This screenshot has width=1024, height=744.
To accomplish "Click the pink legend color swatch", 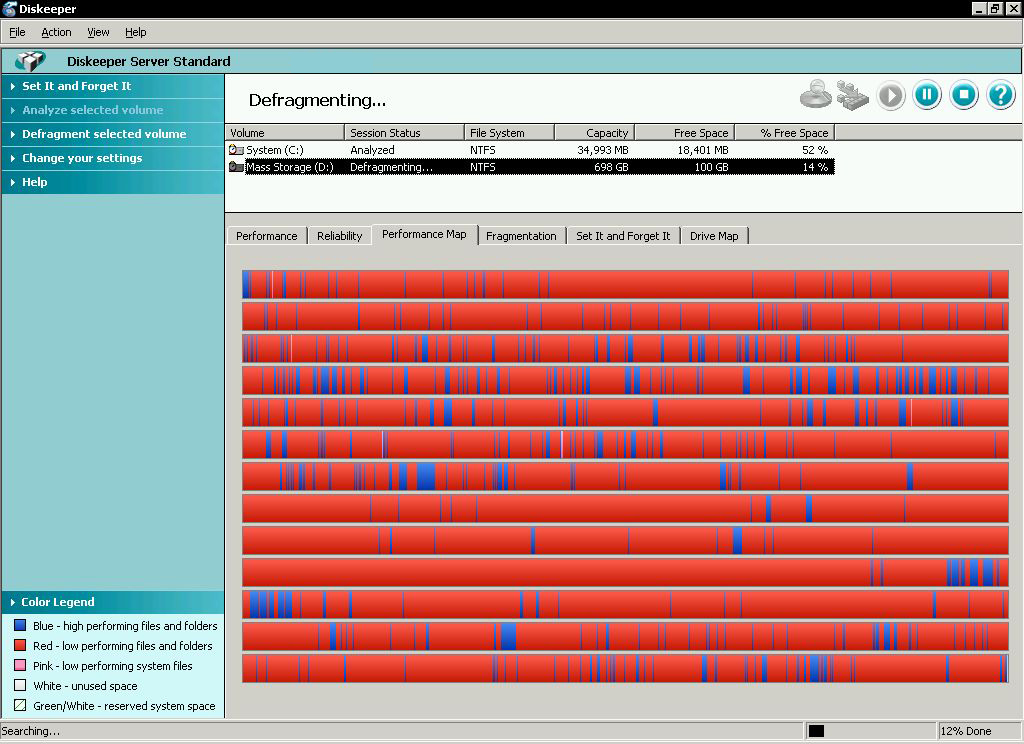I will point(20,666).
